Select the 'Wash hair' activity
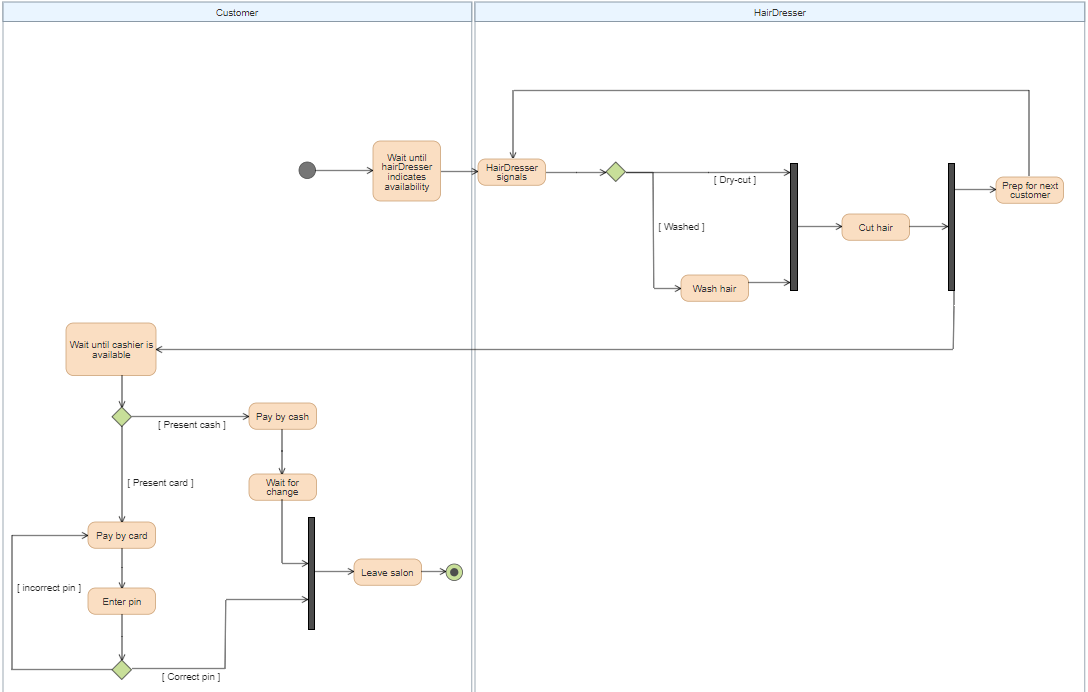 coord(714,288)
